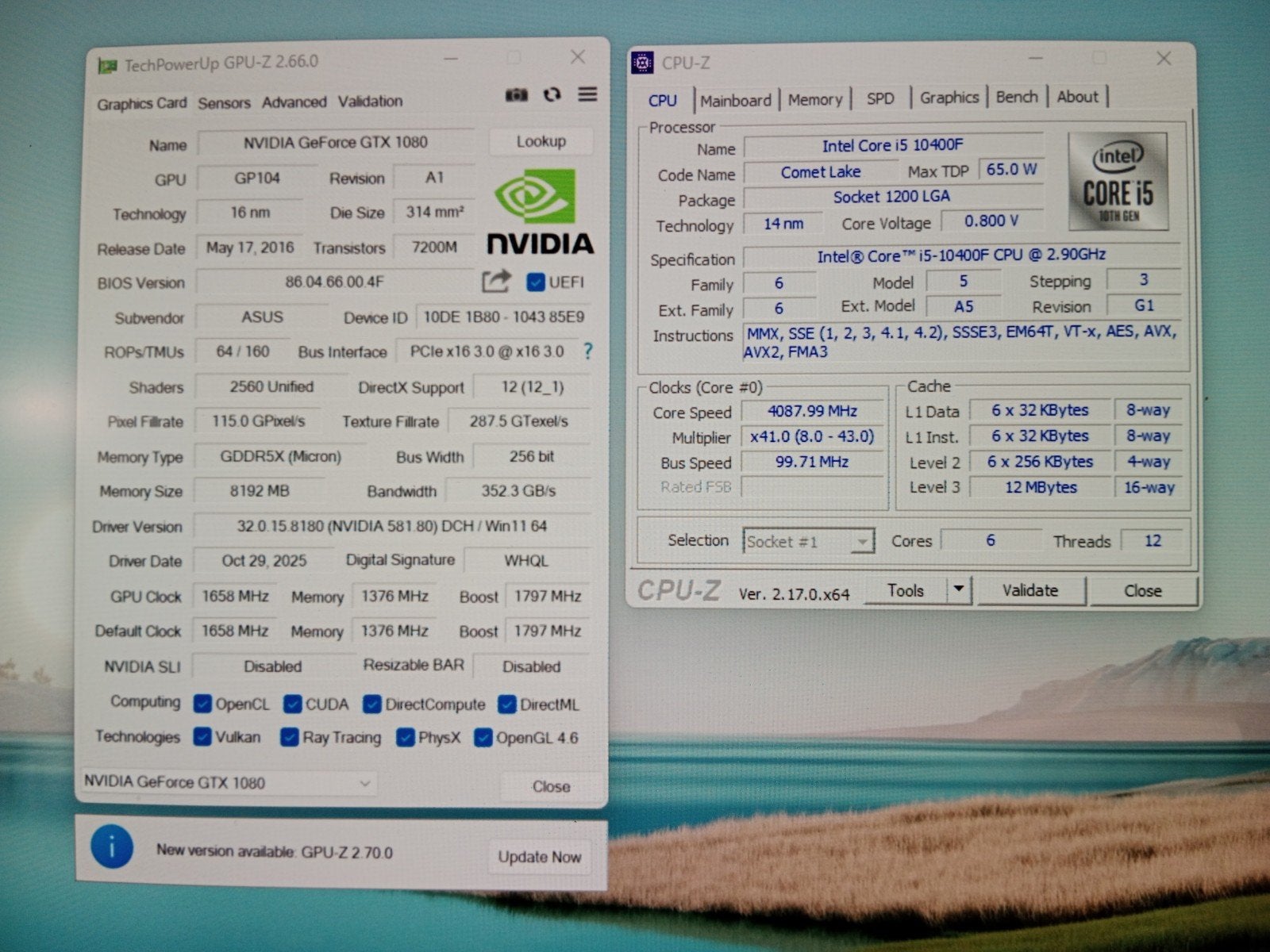Click the Tools button in CPU-Z

pos(906,590)
